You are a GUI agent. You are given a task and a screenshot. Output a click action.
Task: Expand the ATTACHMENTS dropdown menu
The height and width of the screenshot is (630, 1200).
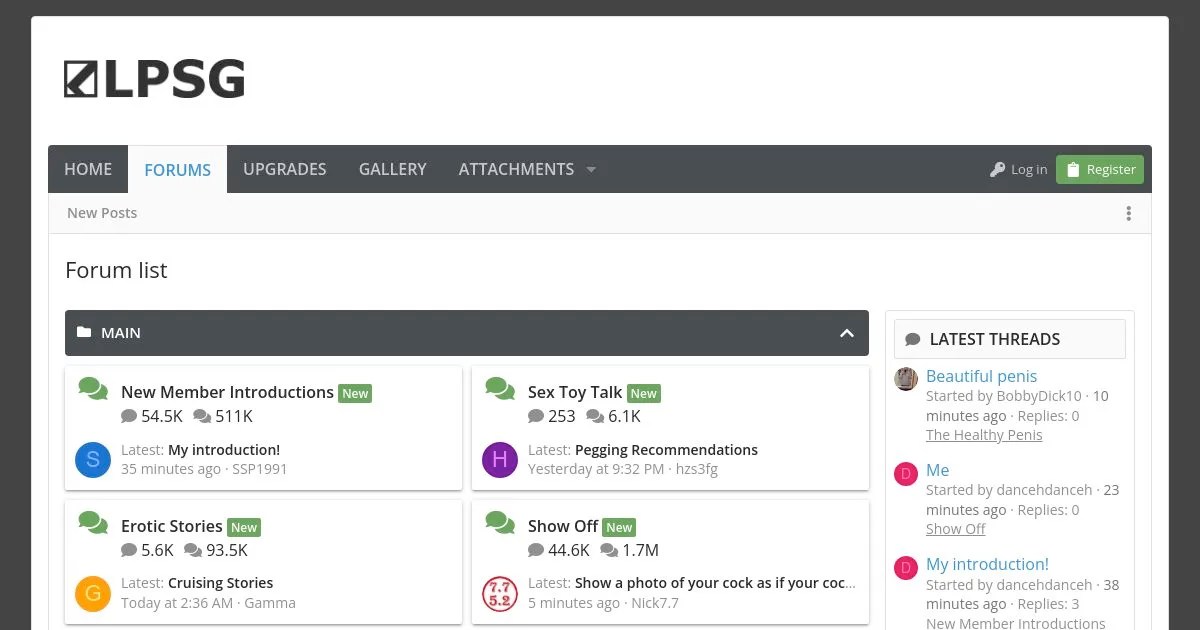590,169
